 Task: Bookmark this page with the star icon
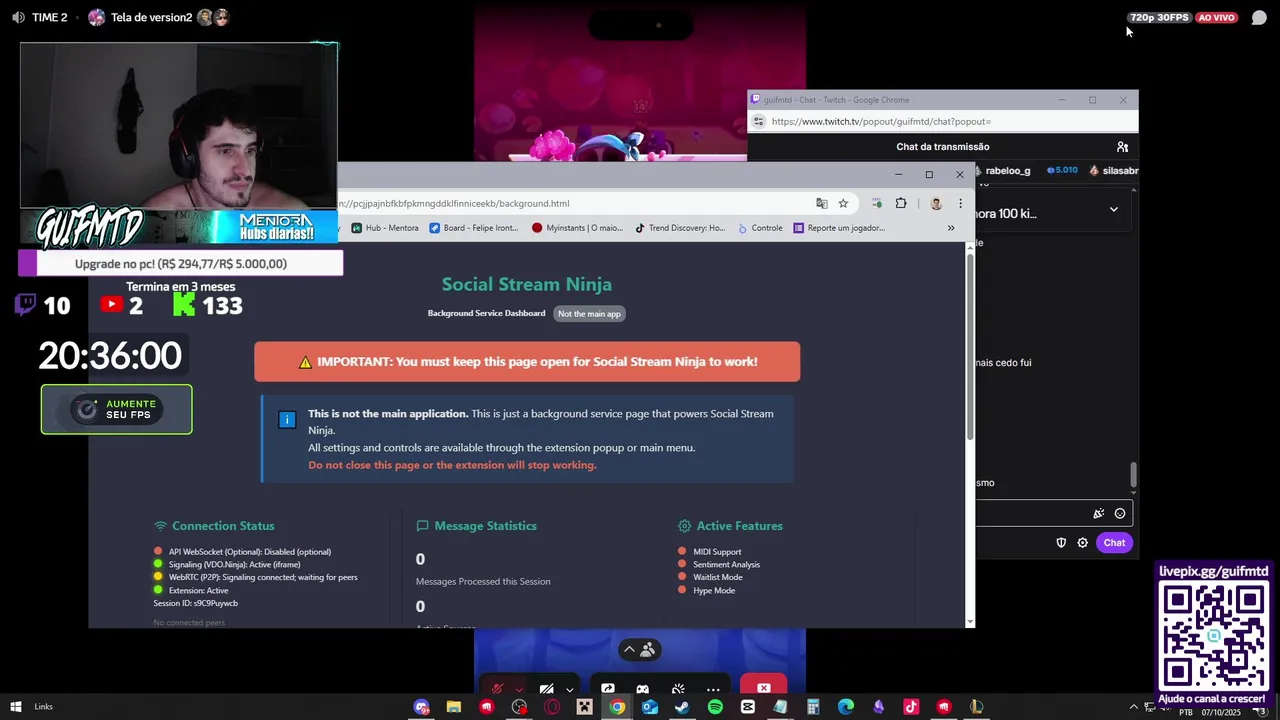pos(843,203)
